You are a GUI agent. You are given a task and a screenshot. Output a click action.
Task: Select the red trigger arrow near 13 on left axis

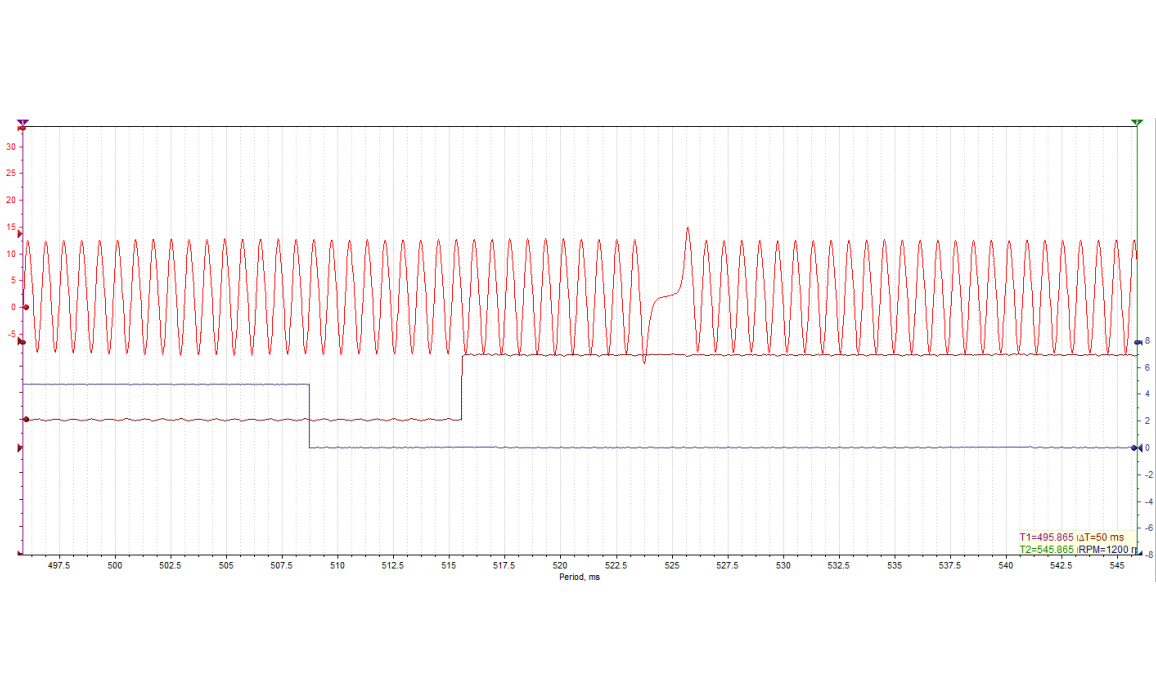20,234
